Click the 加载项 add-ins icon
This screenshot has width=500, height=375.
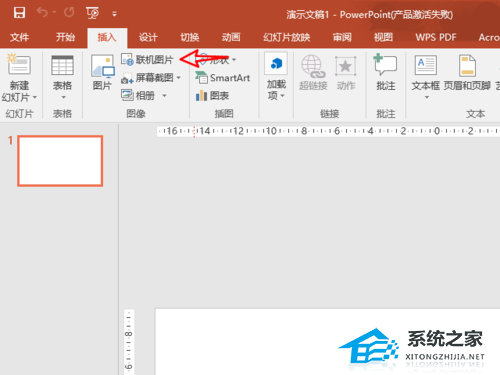pyautogui.click(x=276, y=63)
